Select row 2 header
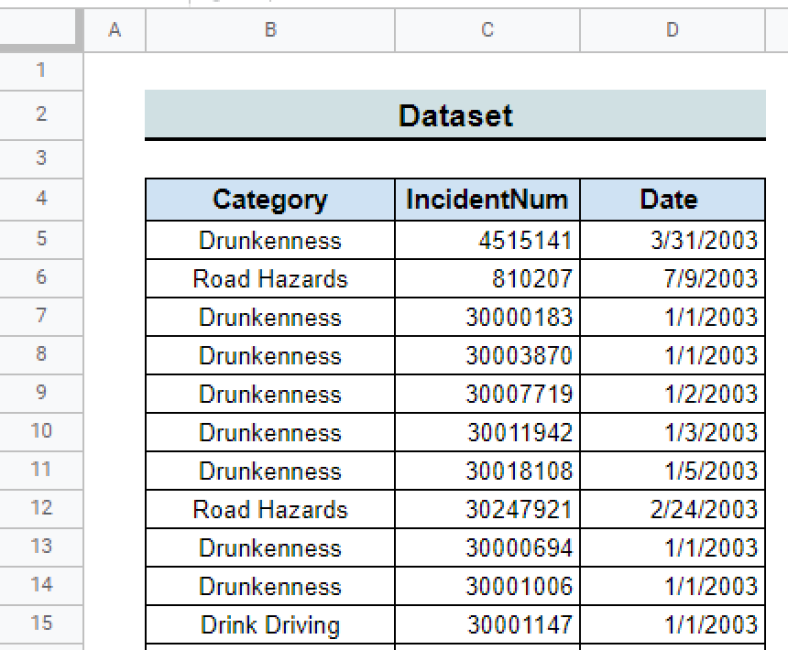 click(41, 115)
